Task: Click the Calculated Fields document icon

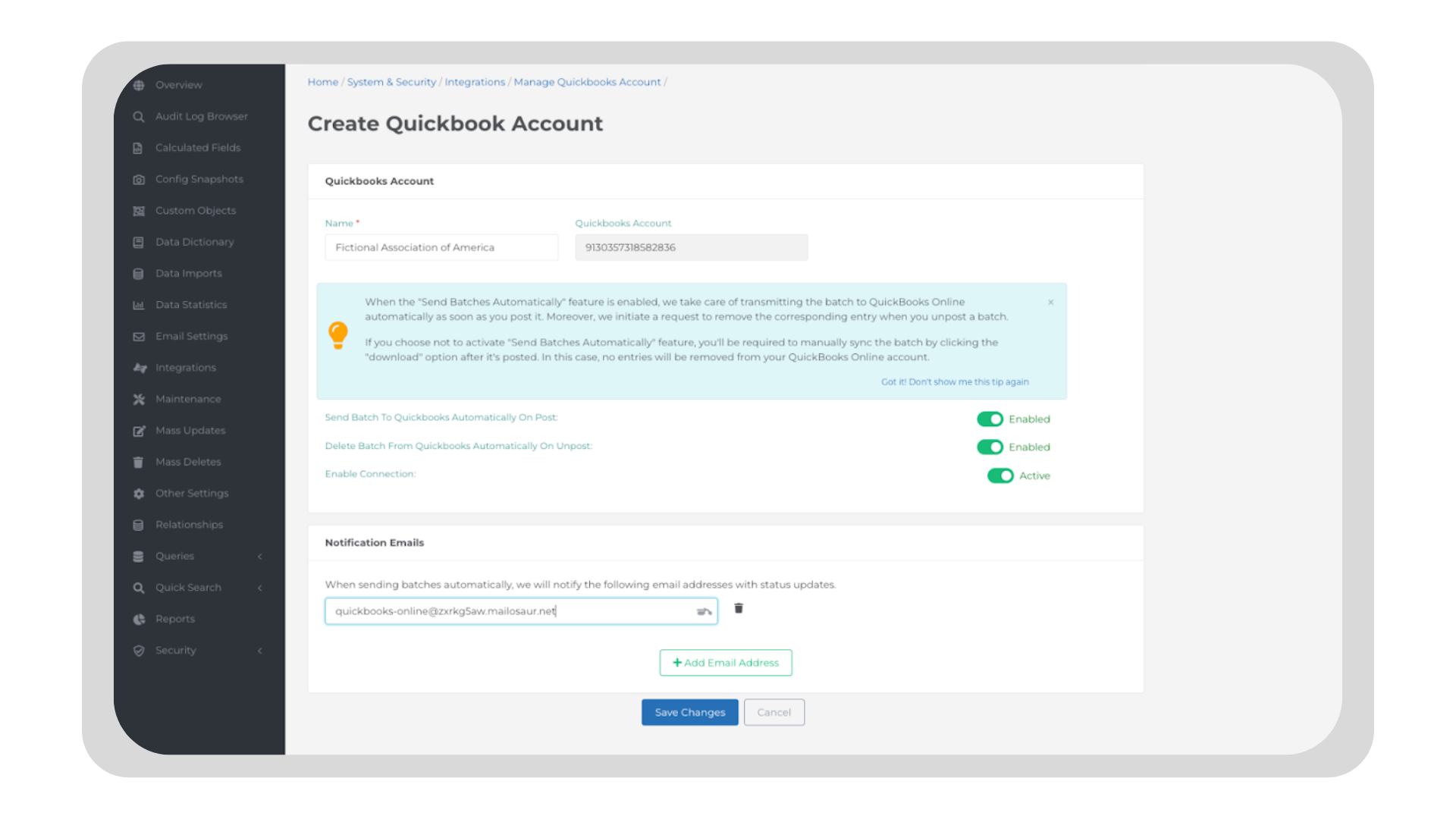Action: tap(138, 149)
